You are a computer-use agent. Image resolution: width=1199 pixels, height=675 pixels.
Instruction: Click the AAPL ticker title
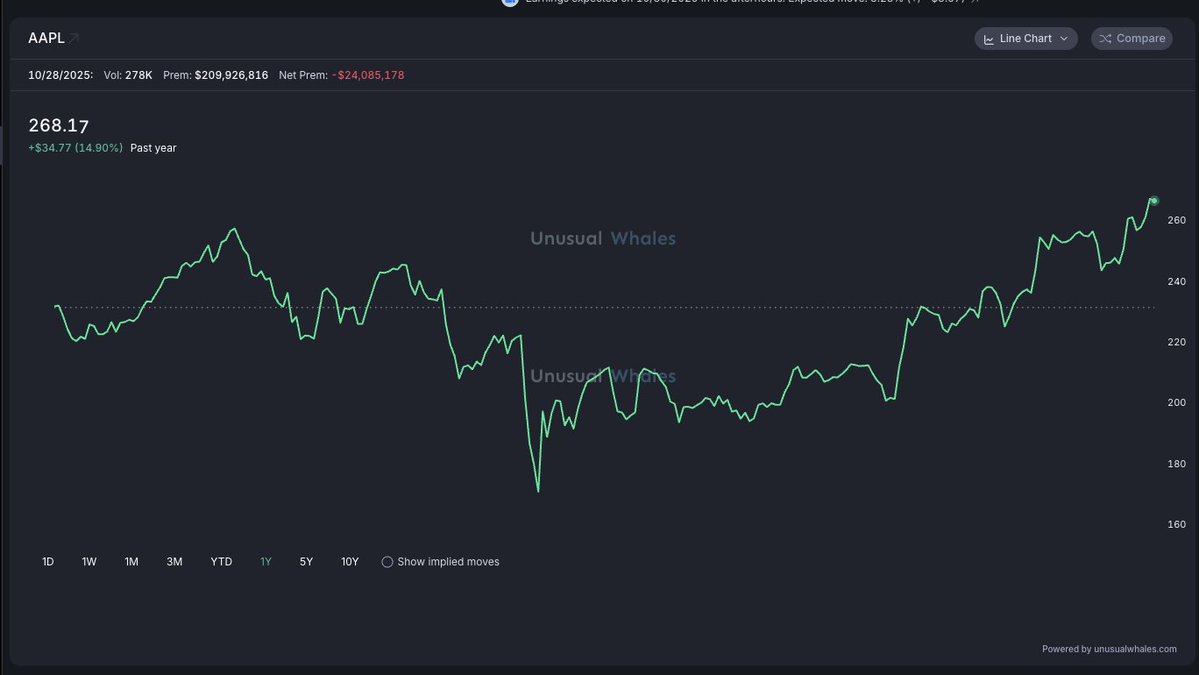[46, 38]
